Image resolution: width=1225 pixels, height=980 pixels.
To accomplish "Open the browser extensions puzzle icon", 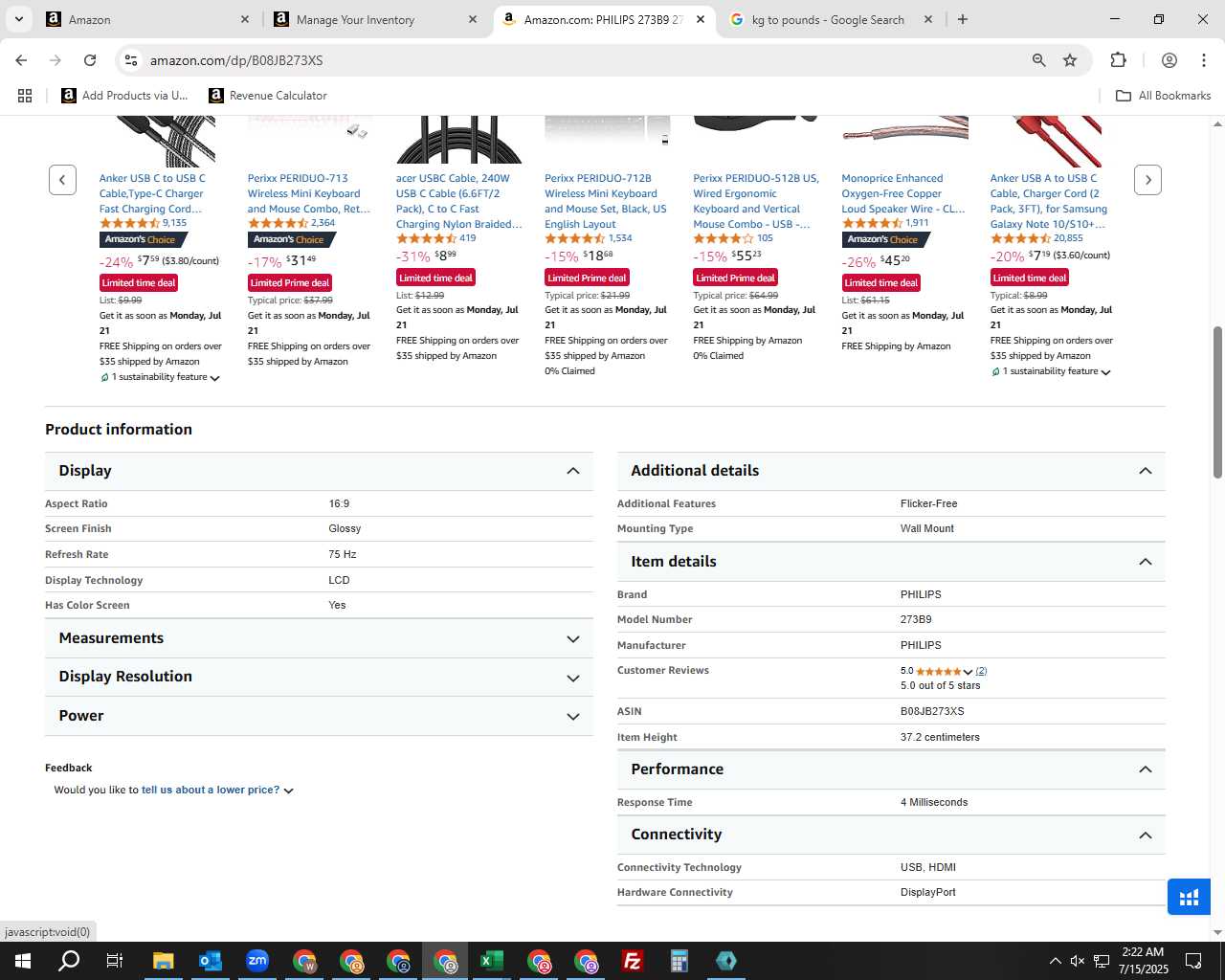I will pyautogui.click(x=1118, y=60).
